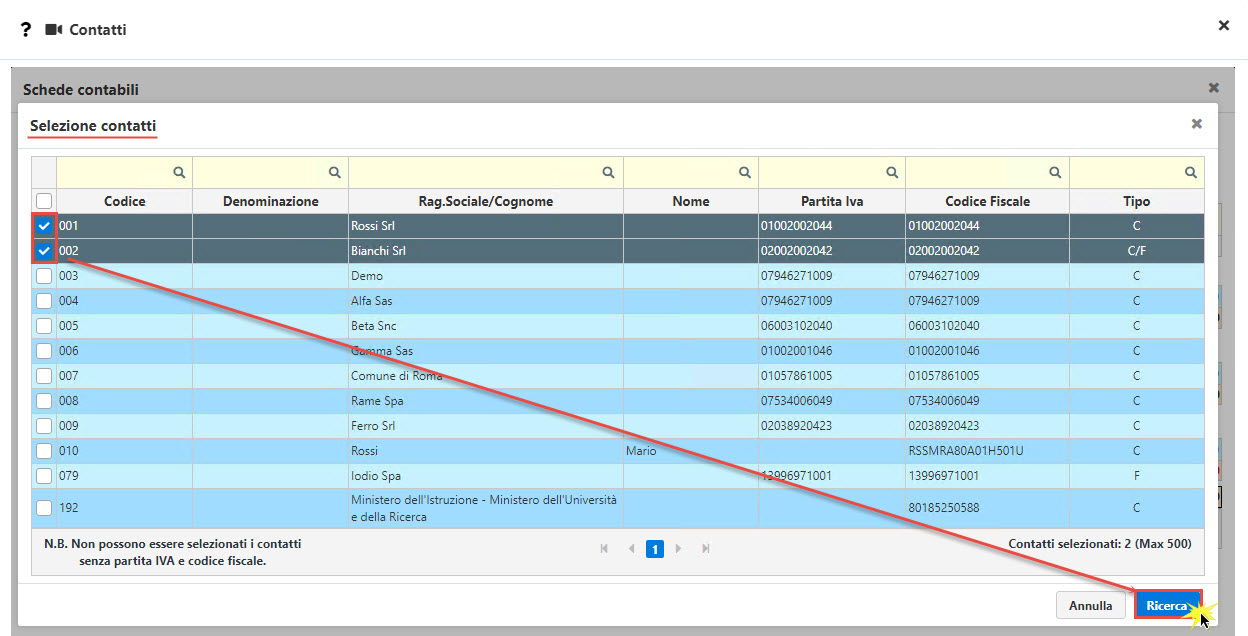Click search icon in Nome filter
Image resolution: width=1248 pixels, height=636 pixels.
pos(744,172)
